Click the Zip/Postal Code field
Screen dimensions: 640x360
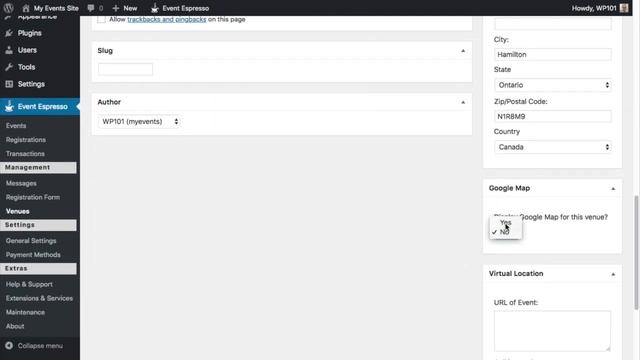[x=553, y=116]
